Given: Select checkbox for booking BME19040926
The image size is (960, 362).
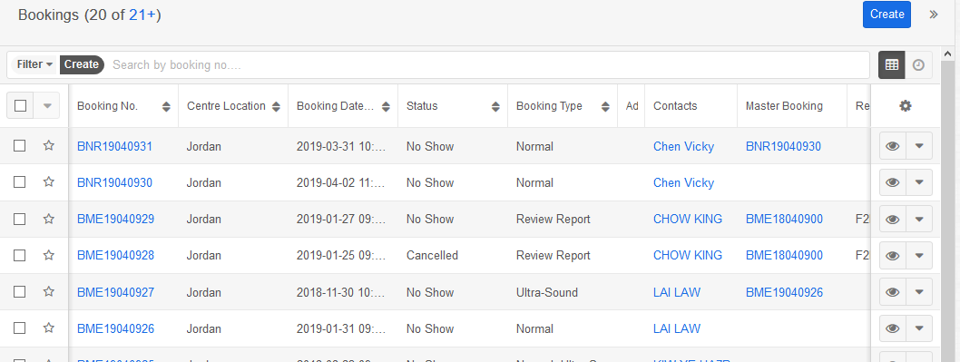Looking at the screenshot, I should (x=20, y=328).
